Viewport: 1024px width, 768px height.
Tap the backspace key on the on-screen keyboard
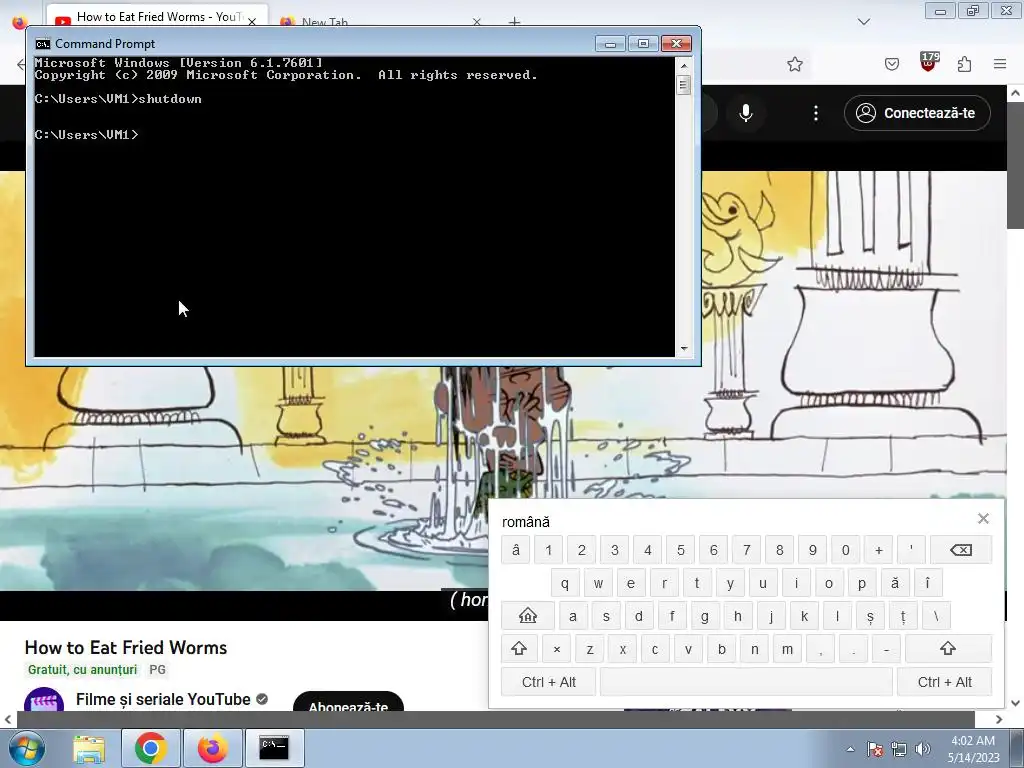961,550
